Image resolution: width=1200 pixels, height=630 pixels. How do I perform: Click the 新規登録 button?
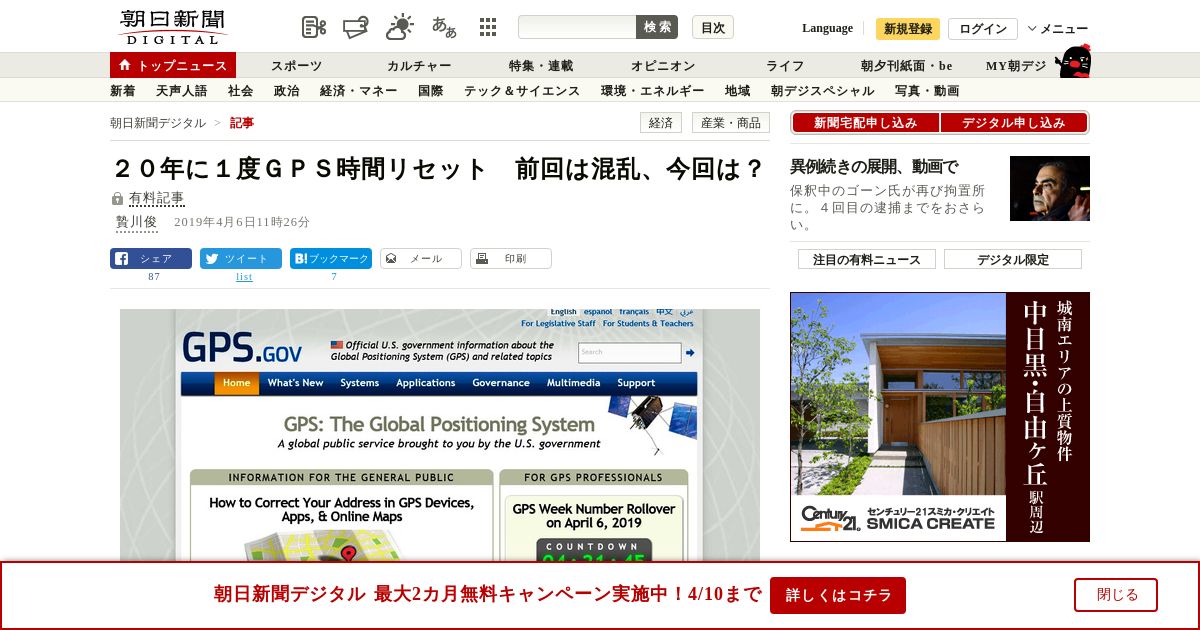coord(908,29)
